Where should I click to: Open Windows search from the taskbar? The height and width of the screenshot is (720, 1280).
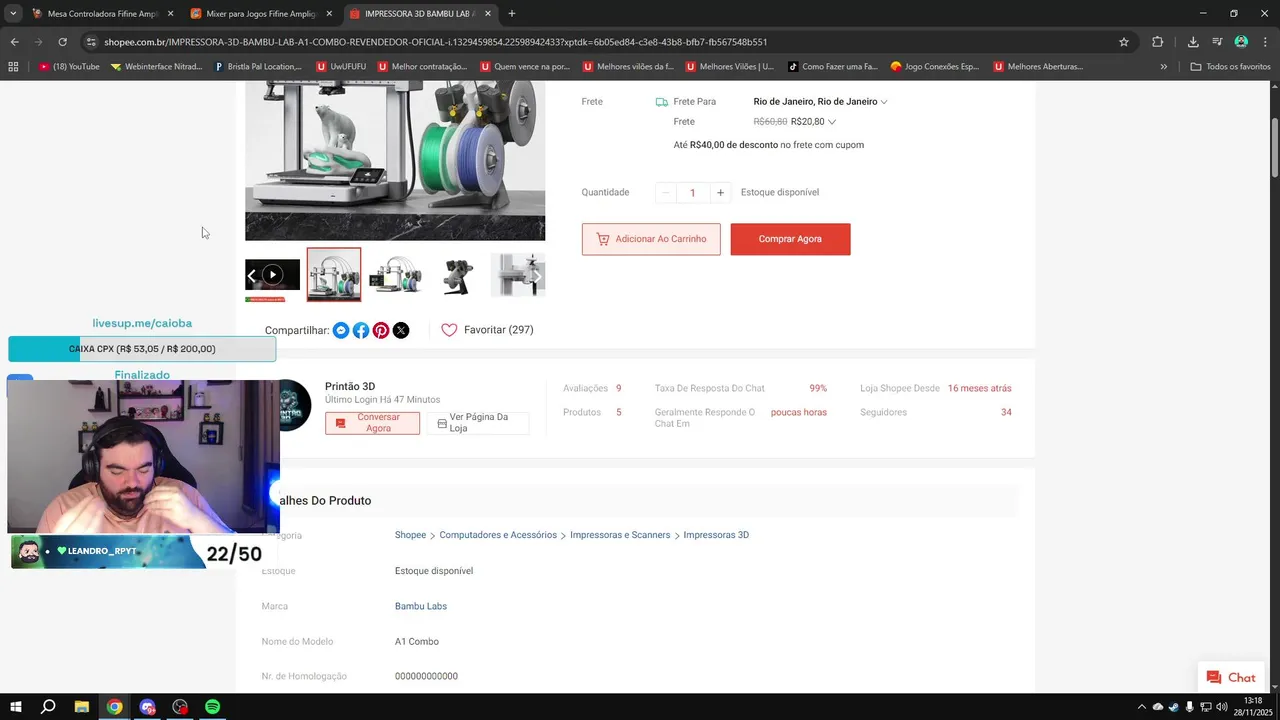pyautogui.click(x=48, y=707)
